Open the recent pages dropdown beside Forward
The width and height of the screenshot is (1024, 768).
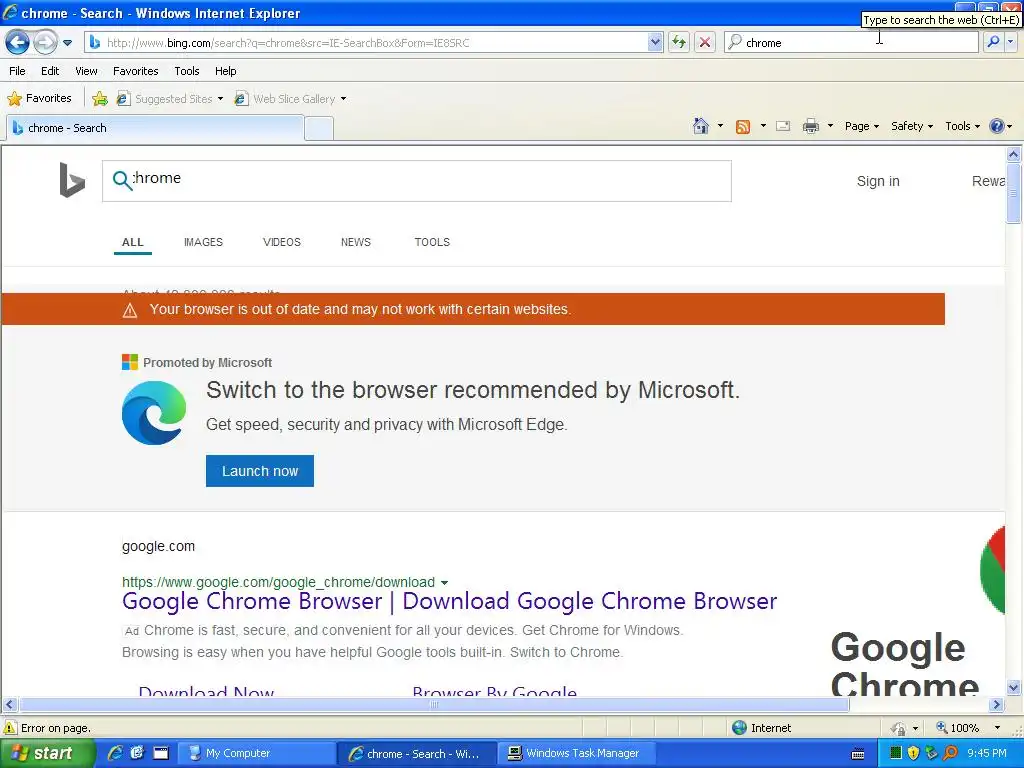(x=67, y=43)
